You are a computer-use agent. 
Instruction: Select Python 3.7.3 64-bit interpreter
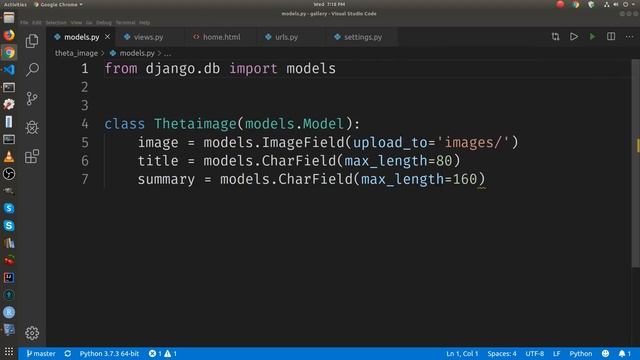[109, 353]
